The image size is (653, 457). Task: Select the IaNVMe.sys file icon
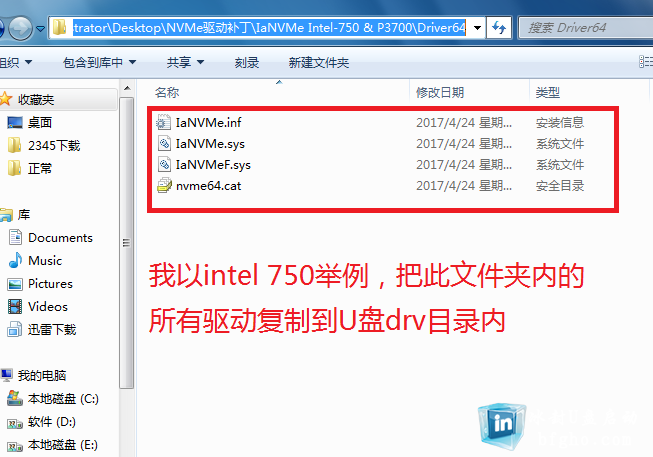[x=164, y=144]
